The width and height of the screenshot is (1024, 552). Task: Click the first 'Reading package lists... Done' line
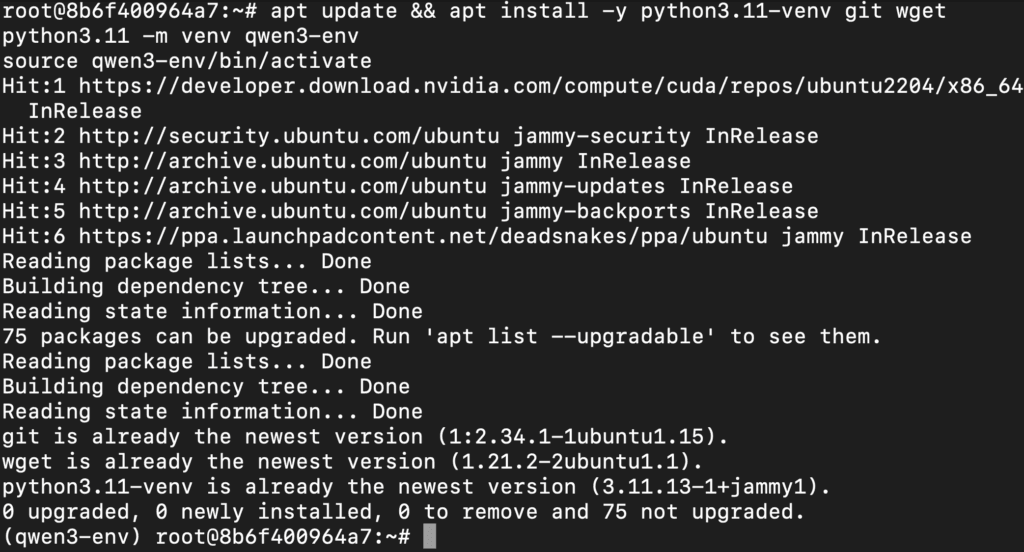point(187,261)
